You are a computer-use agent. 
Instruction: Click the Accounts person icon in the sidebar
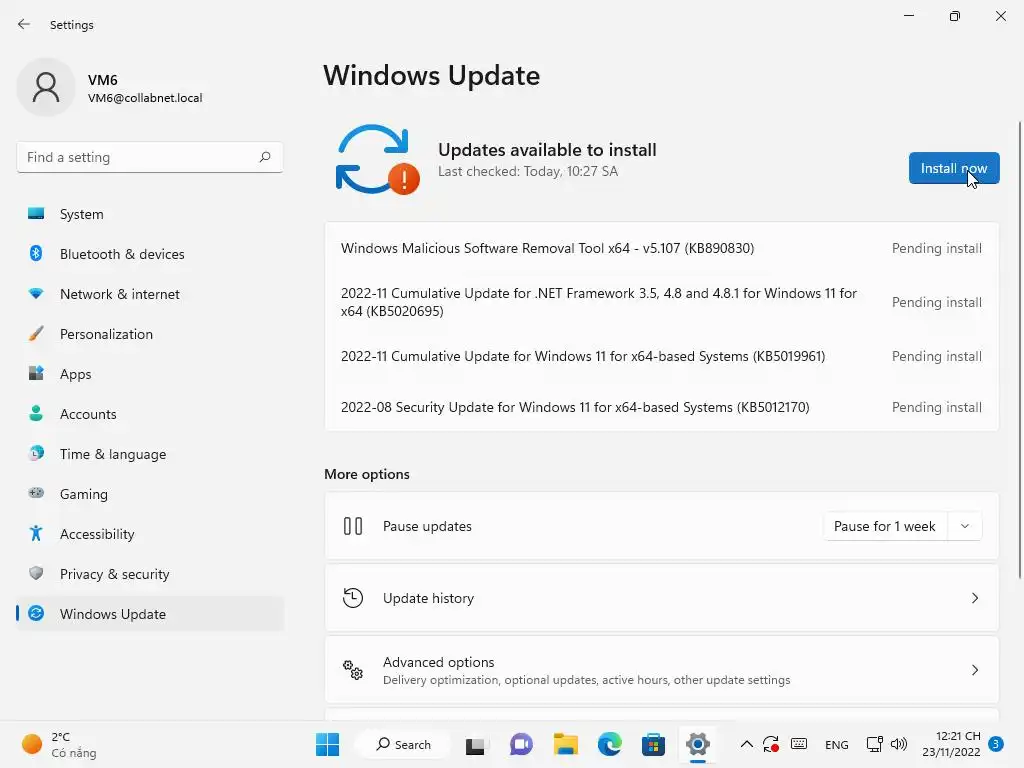click(36, 413)
